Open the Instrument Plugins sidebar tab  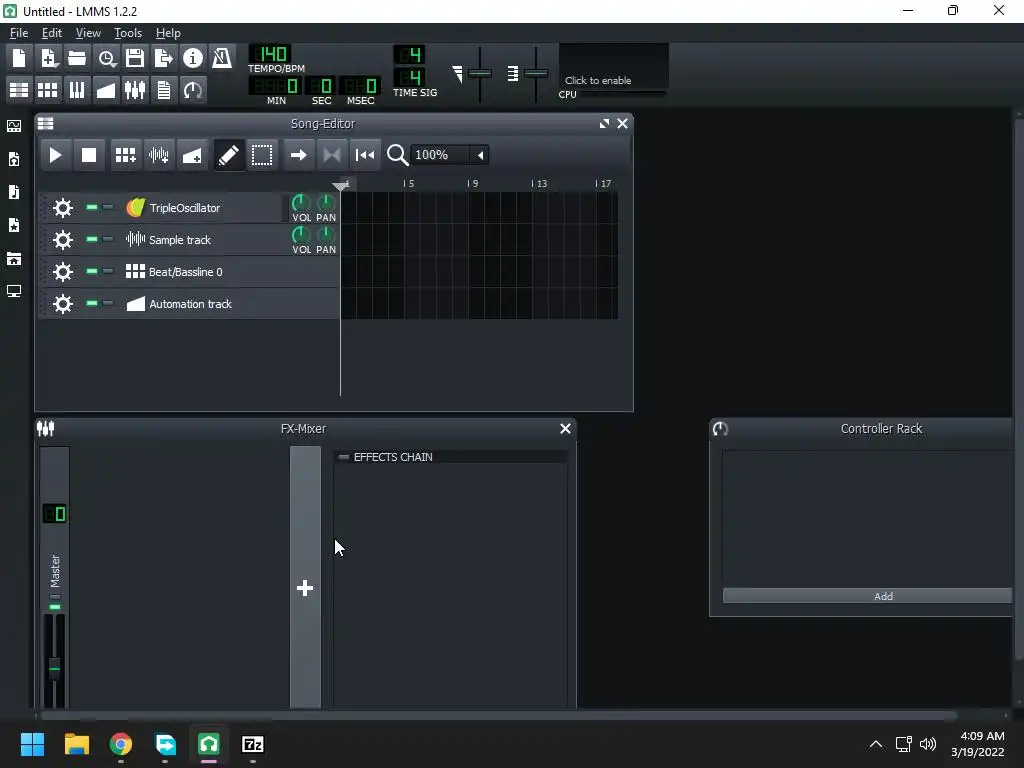pos(14,126)
